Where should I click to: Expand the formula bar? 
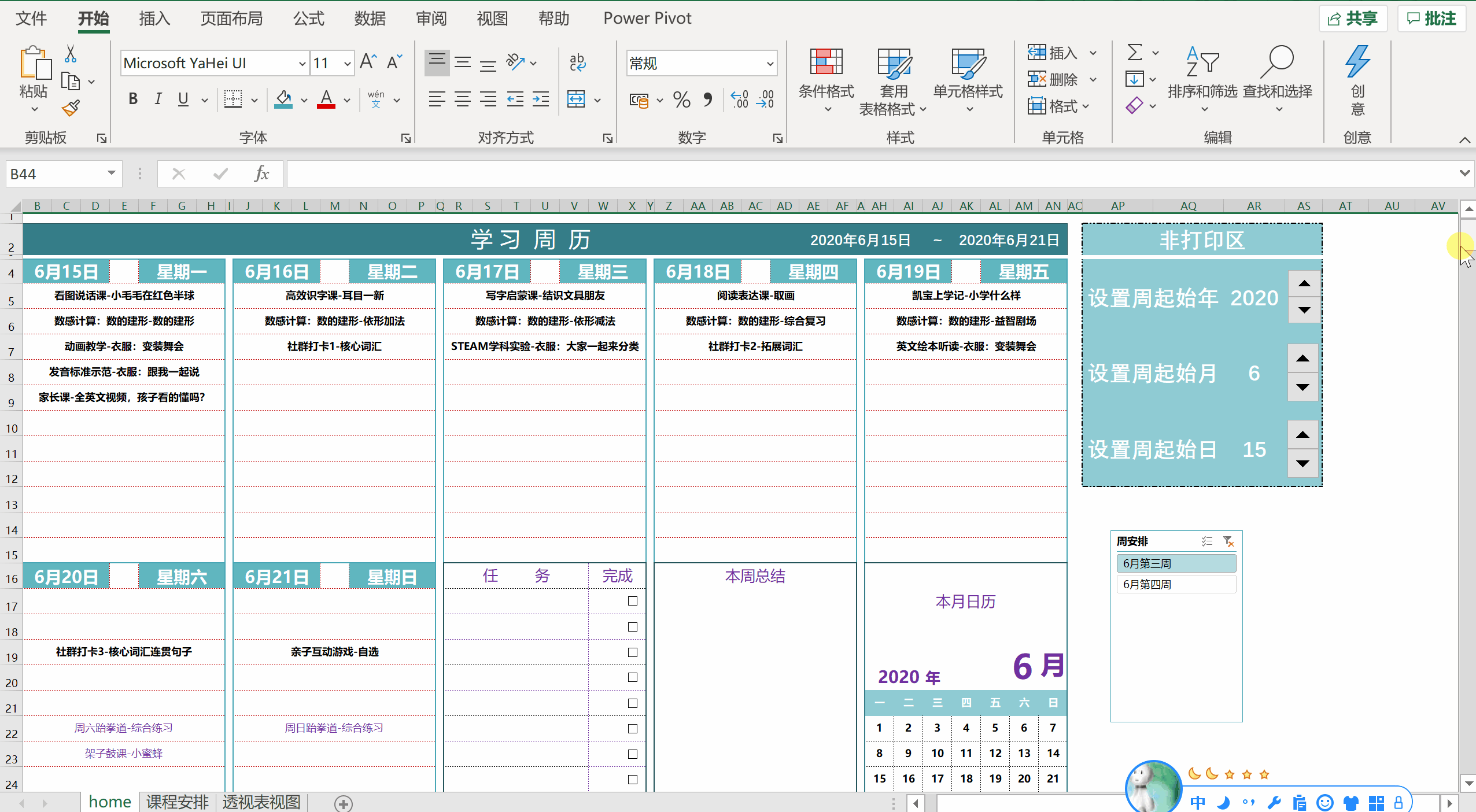(x=1464, y=173)
